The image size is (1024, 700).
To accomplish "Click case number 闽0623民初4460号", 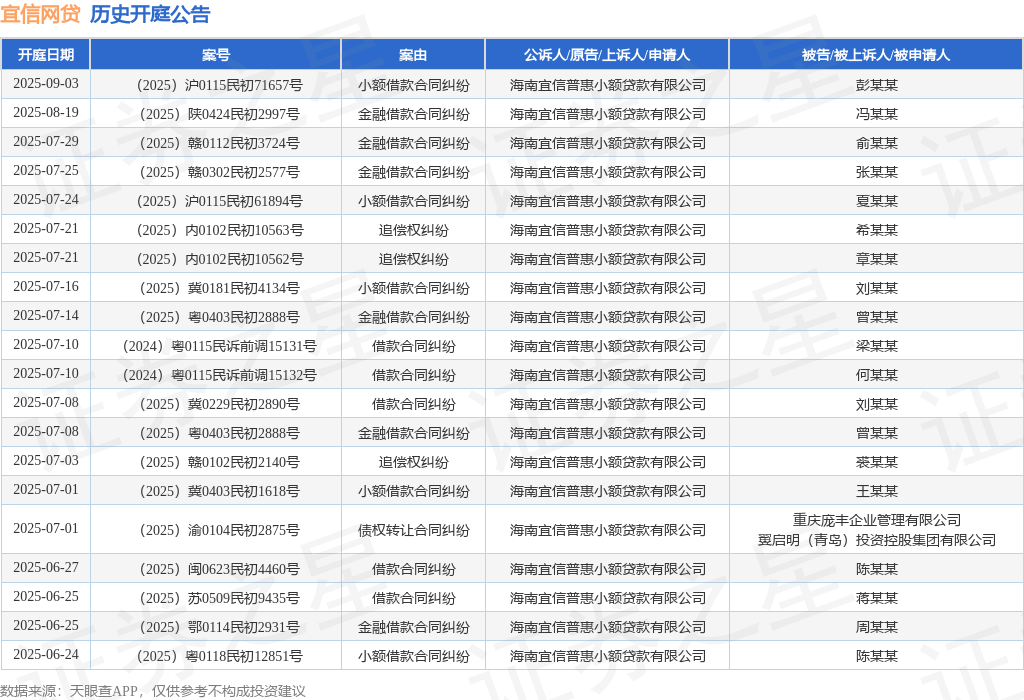I will click(219, 569).
